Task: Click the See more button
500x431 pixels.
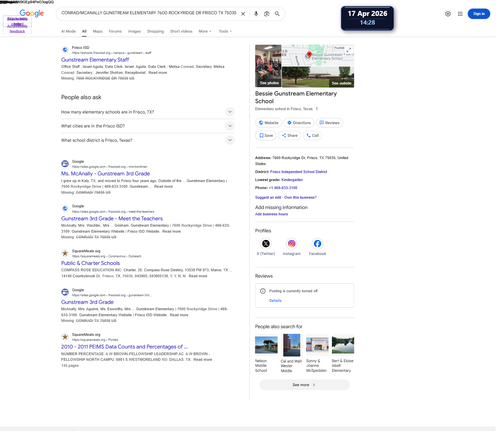Action: 304,385
